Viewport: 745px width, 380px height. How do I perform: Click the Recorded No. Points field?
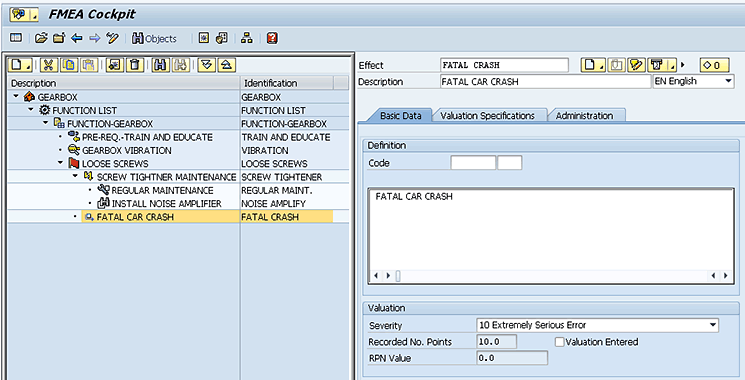(497, 342)
